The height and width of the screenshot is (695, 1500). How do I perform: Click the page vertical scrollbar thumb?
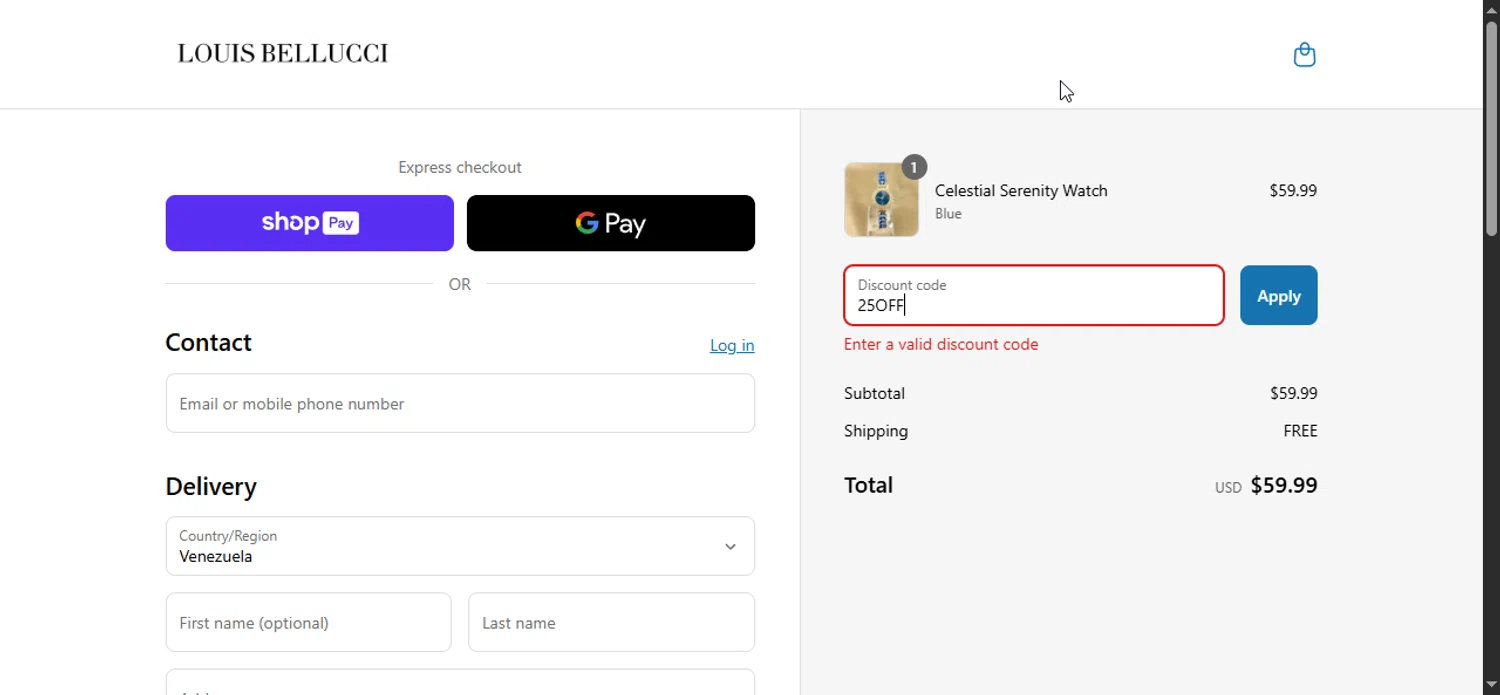click(1491, 128)
